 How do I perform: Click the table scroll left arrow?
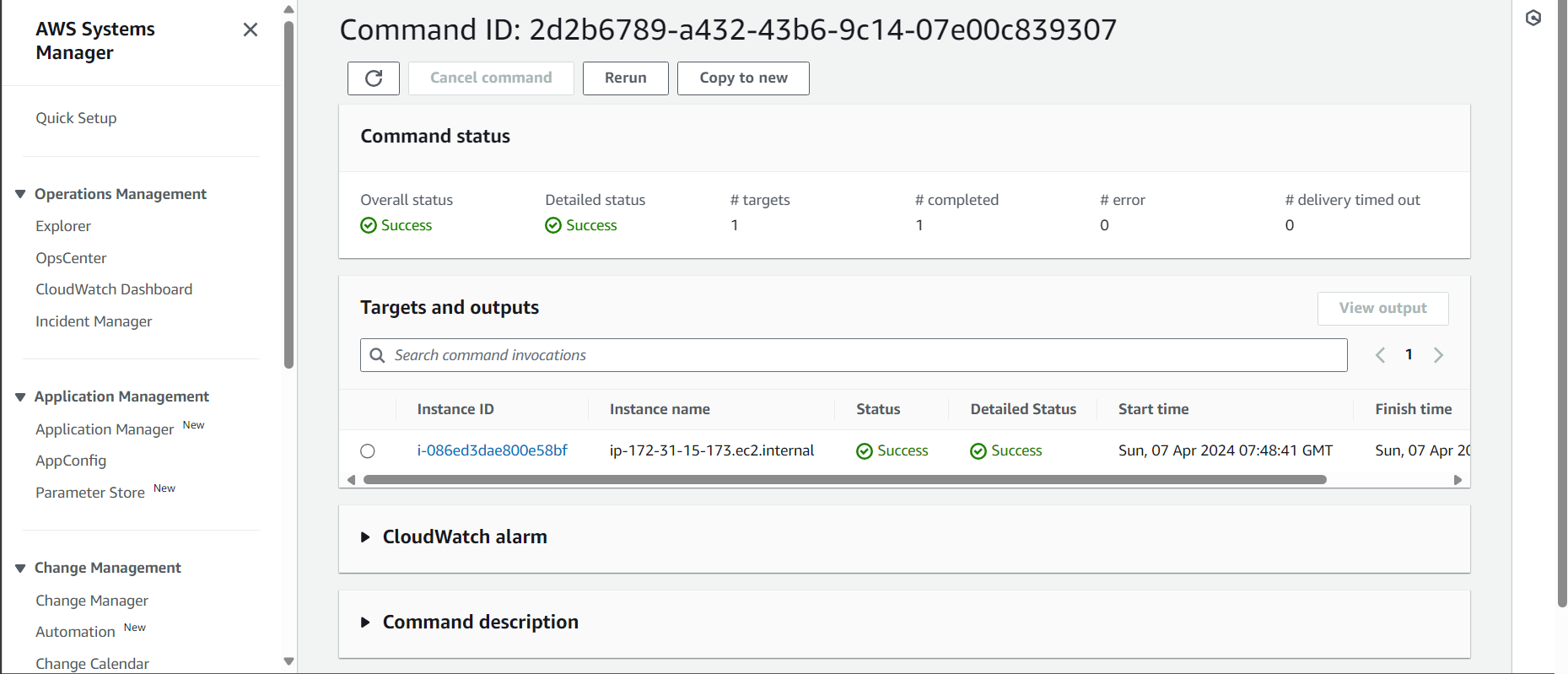351,480
